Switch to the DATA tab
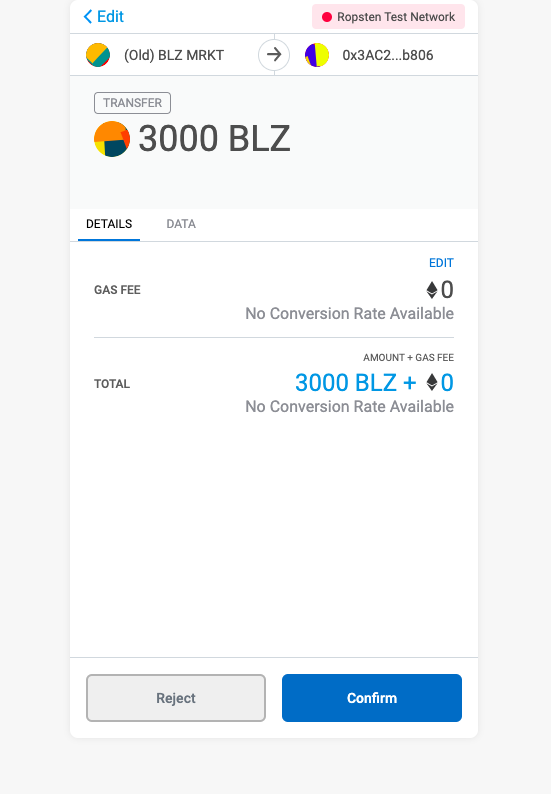551x794 pixels. click(181, 224)
